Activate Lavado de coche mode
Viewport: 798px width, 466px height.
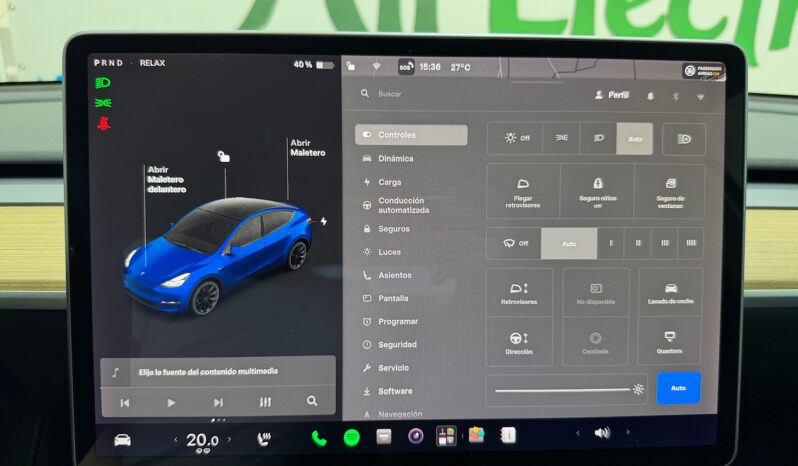[x=670, y=293]
